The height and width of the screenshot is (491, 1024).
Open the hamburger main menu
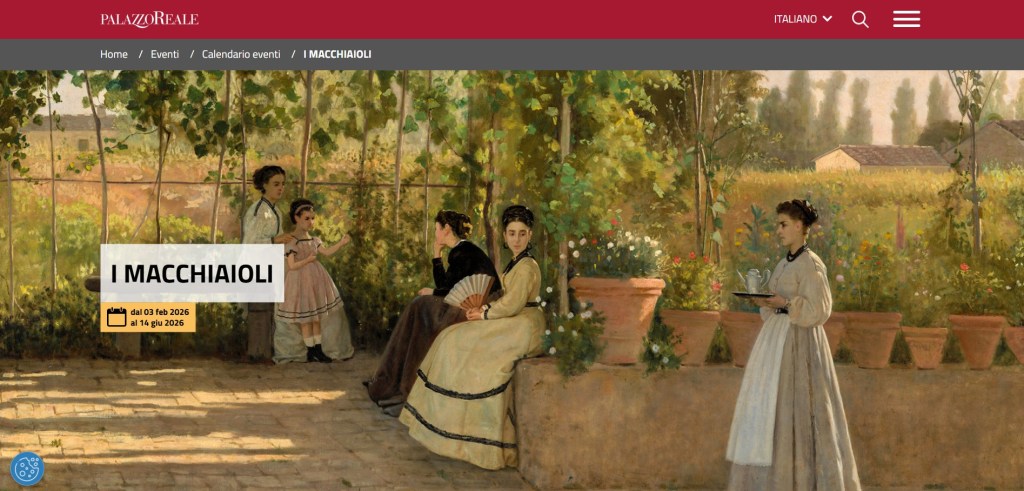[x=906, y=20]
